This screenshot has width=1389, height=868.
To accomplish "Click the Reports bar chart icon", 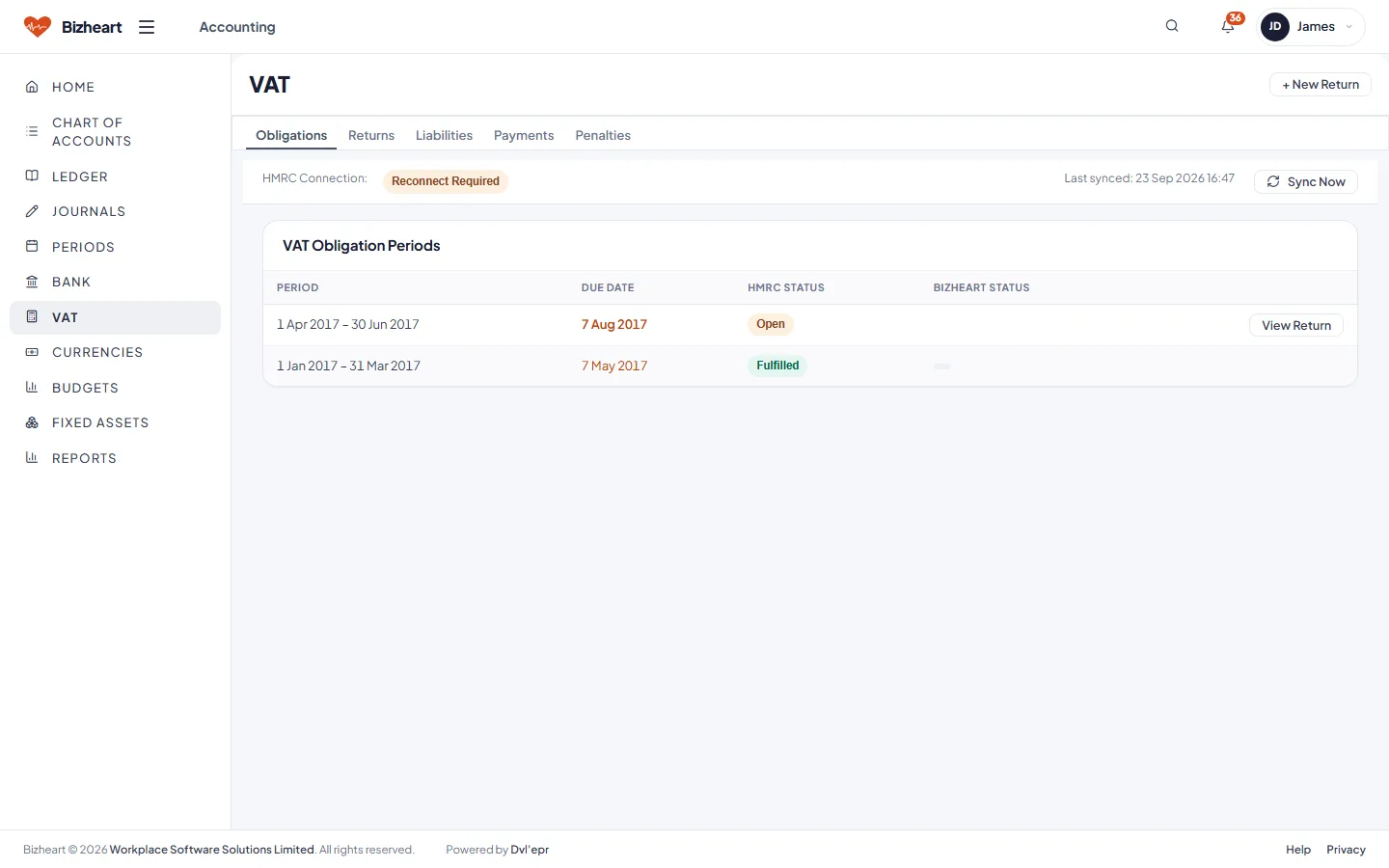I will [32, 458].
